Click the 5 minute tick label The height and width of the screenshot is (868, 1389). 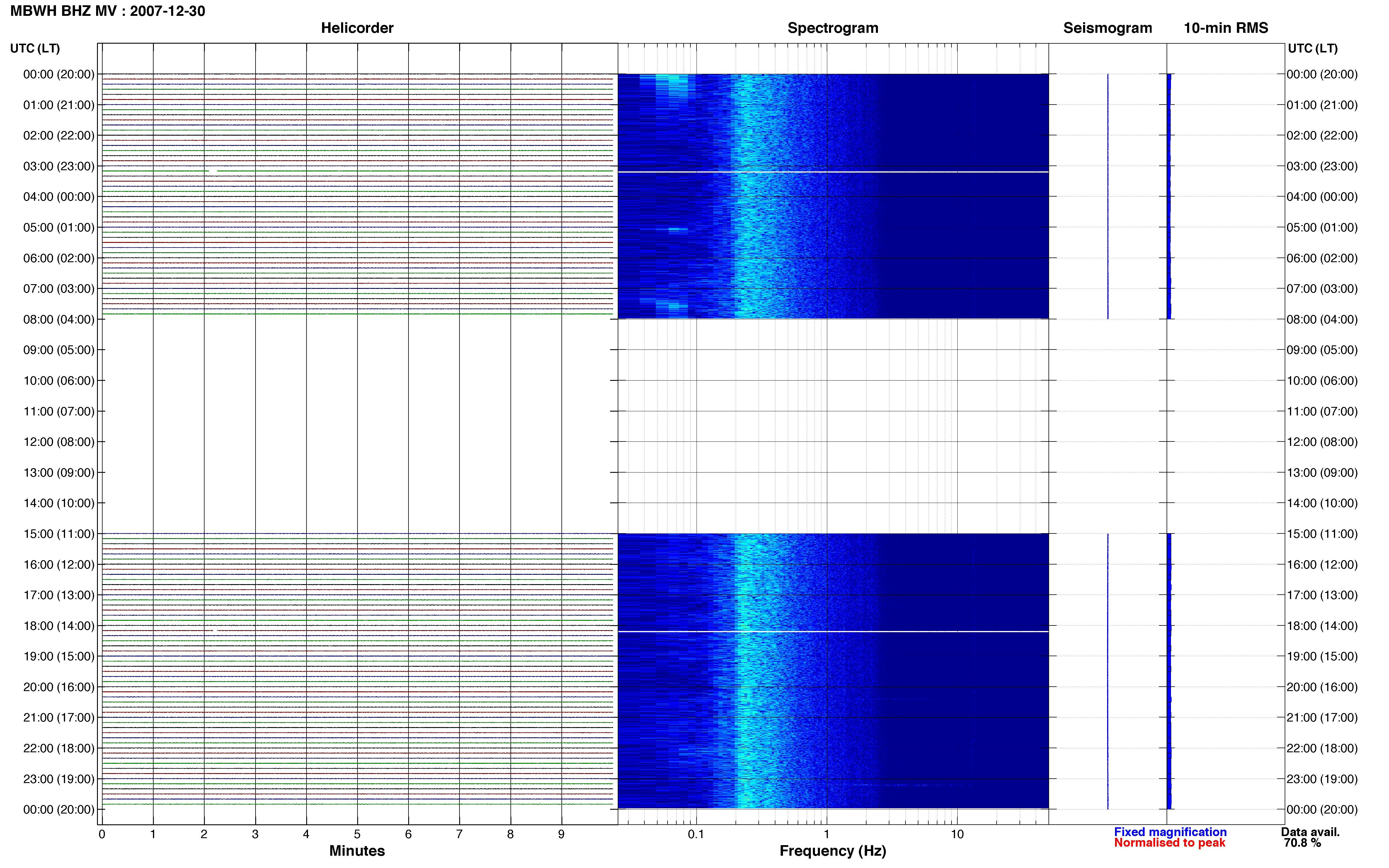pyautogui.click(x=357, y=835)
